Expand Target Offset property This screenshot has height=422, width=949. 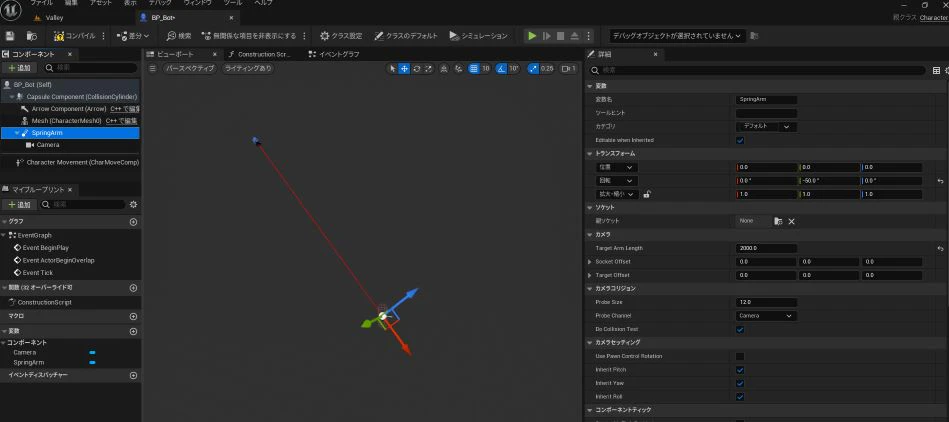click(x=590, y=275)
